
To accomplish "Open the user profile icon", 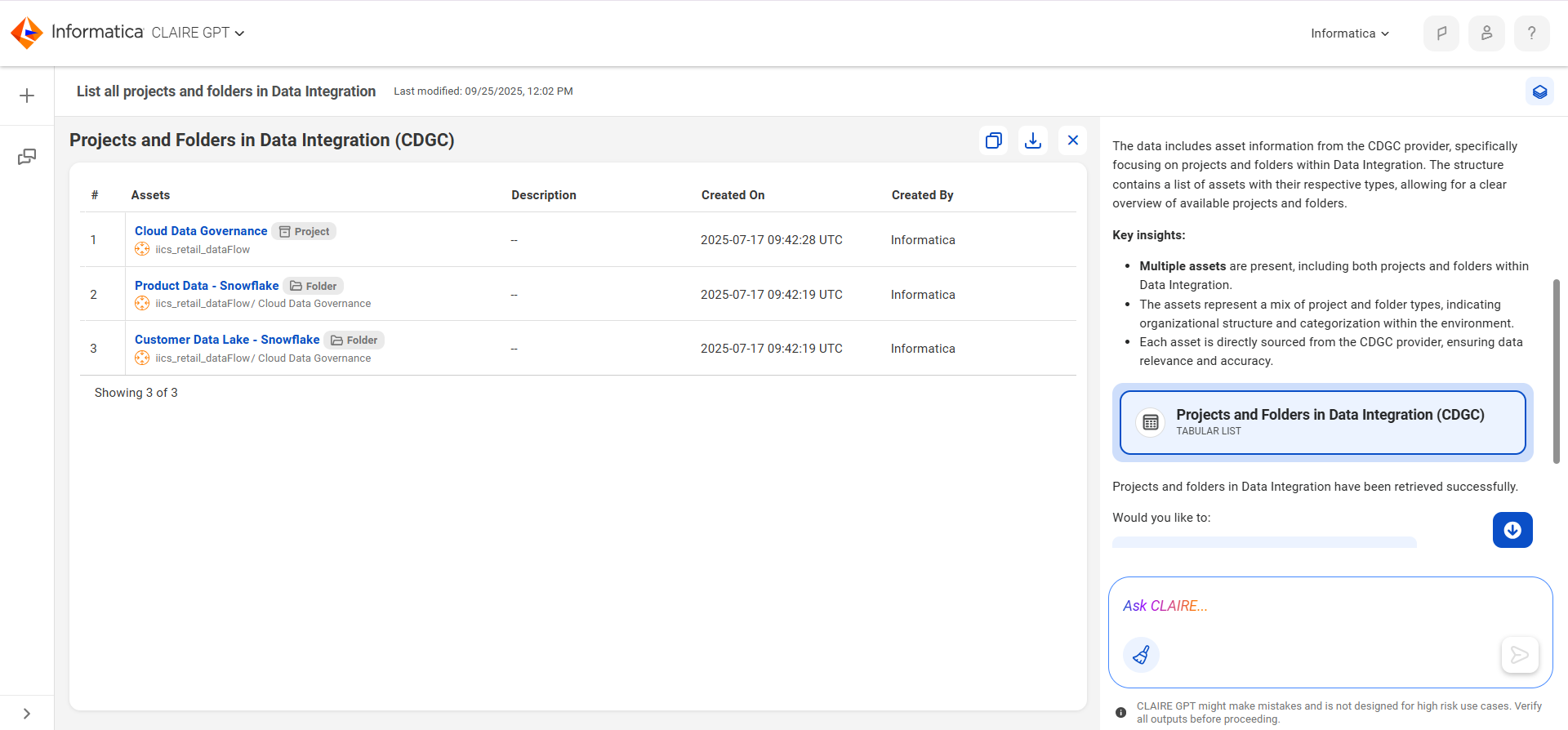I will click(1486, 33).
